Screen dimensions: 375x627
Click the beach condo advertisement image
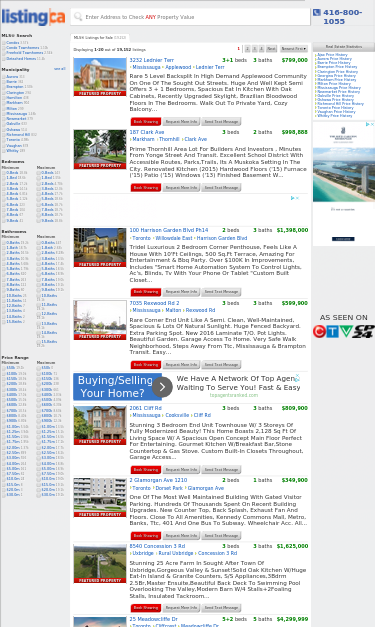(343, 175)
